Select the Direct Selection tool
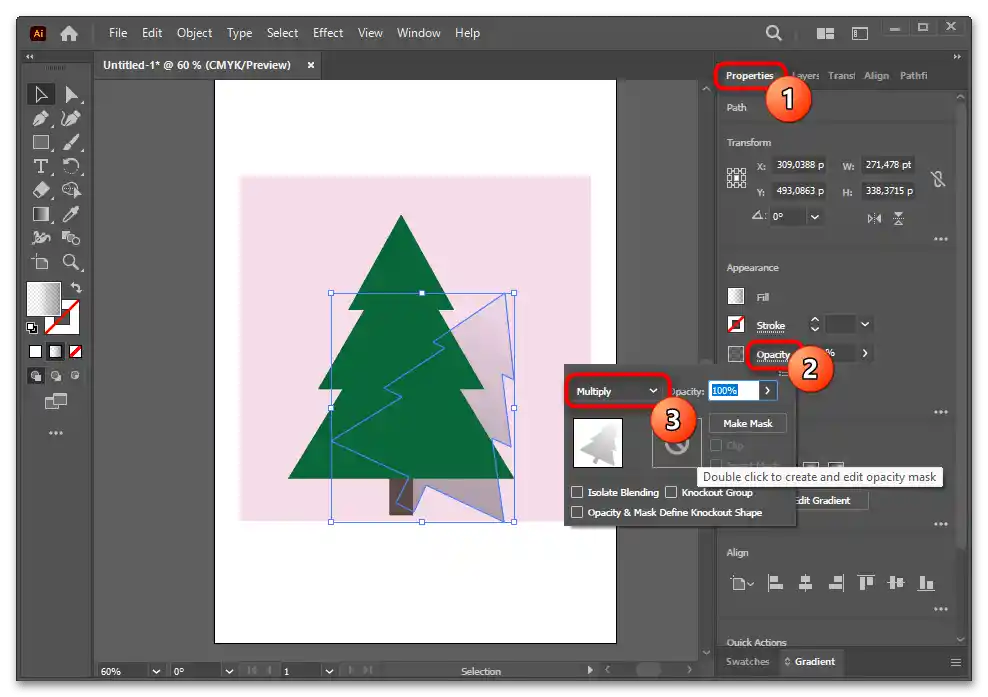Image resolution: width=988 pixels, height=697 pixels. (x=71, y=95)
